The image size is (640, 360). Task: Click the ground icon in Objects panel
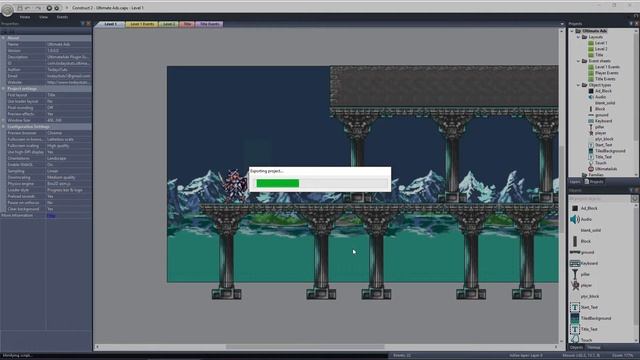pos(575,253)
